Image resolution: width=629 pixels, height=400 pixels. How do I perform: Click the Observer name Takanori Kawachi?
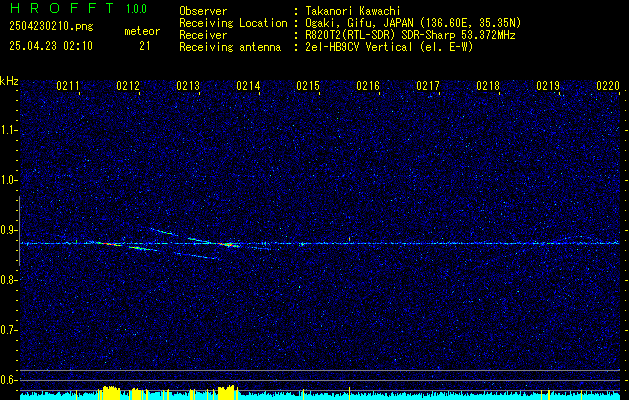pyautogui.click(x=353, y=11)
